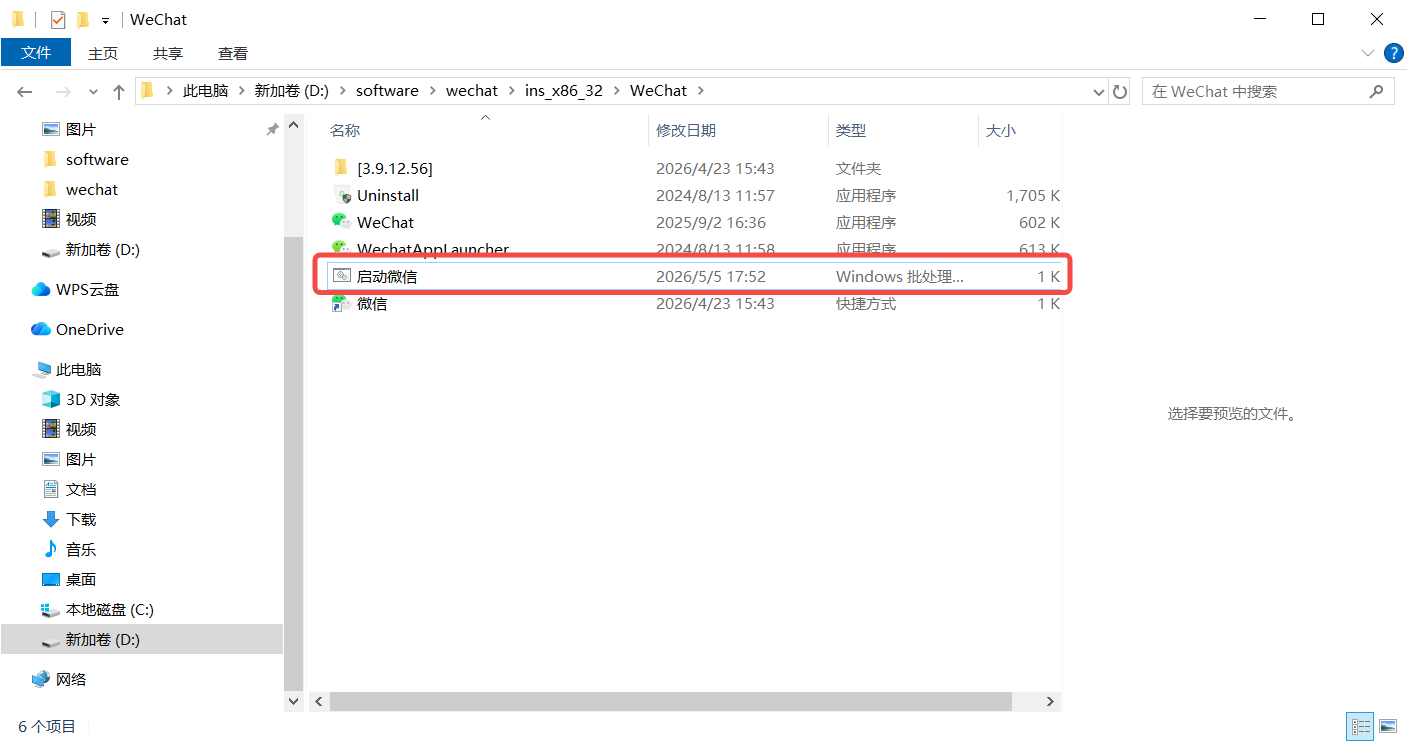Image resolution: width=1408 pixels, height=742 pixels.
Task: Expand the chevron after 新加卷 (D:) breadcrumb
Action: tap(342, 91)
